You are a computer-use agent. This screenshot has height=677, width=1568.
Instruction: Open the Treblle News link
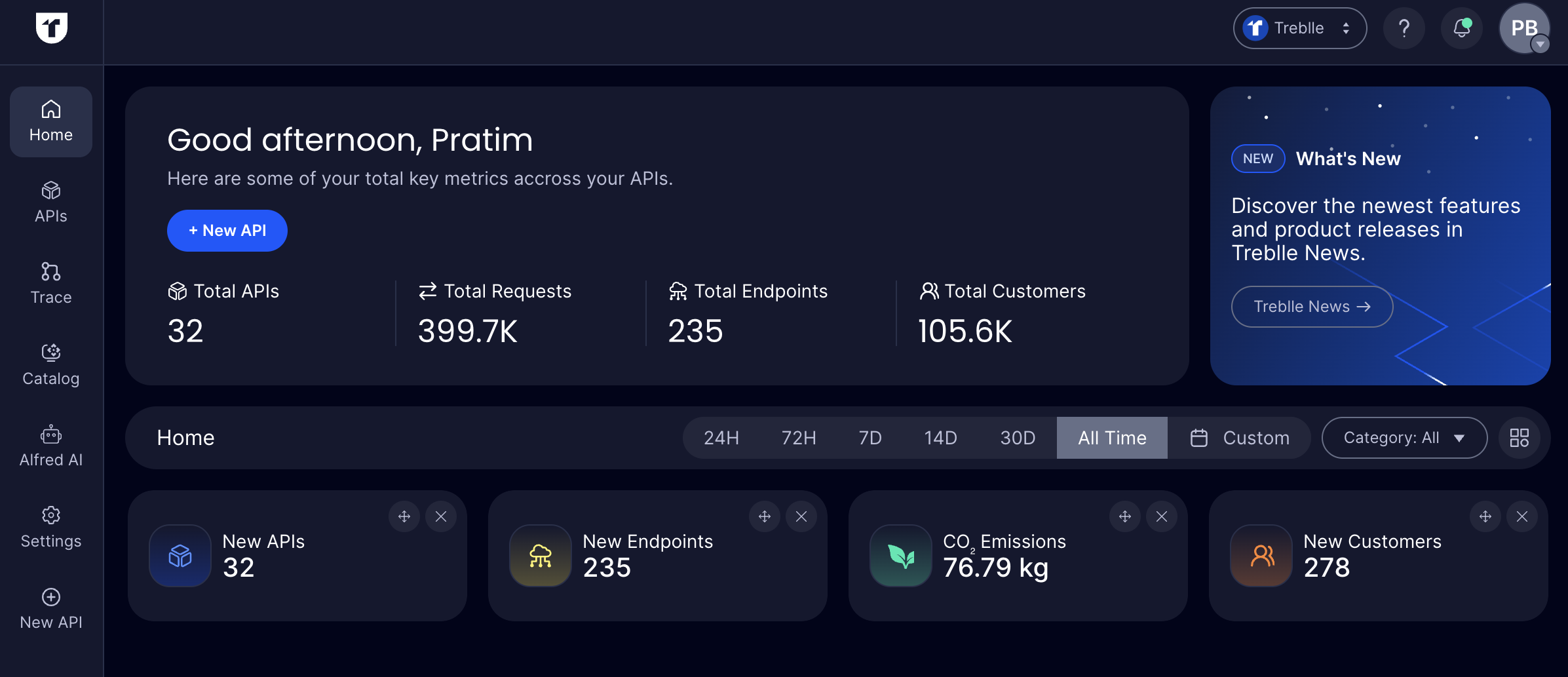(x=1312, y=307)
